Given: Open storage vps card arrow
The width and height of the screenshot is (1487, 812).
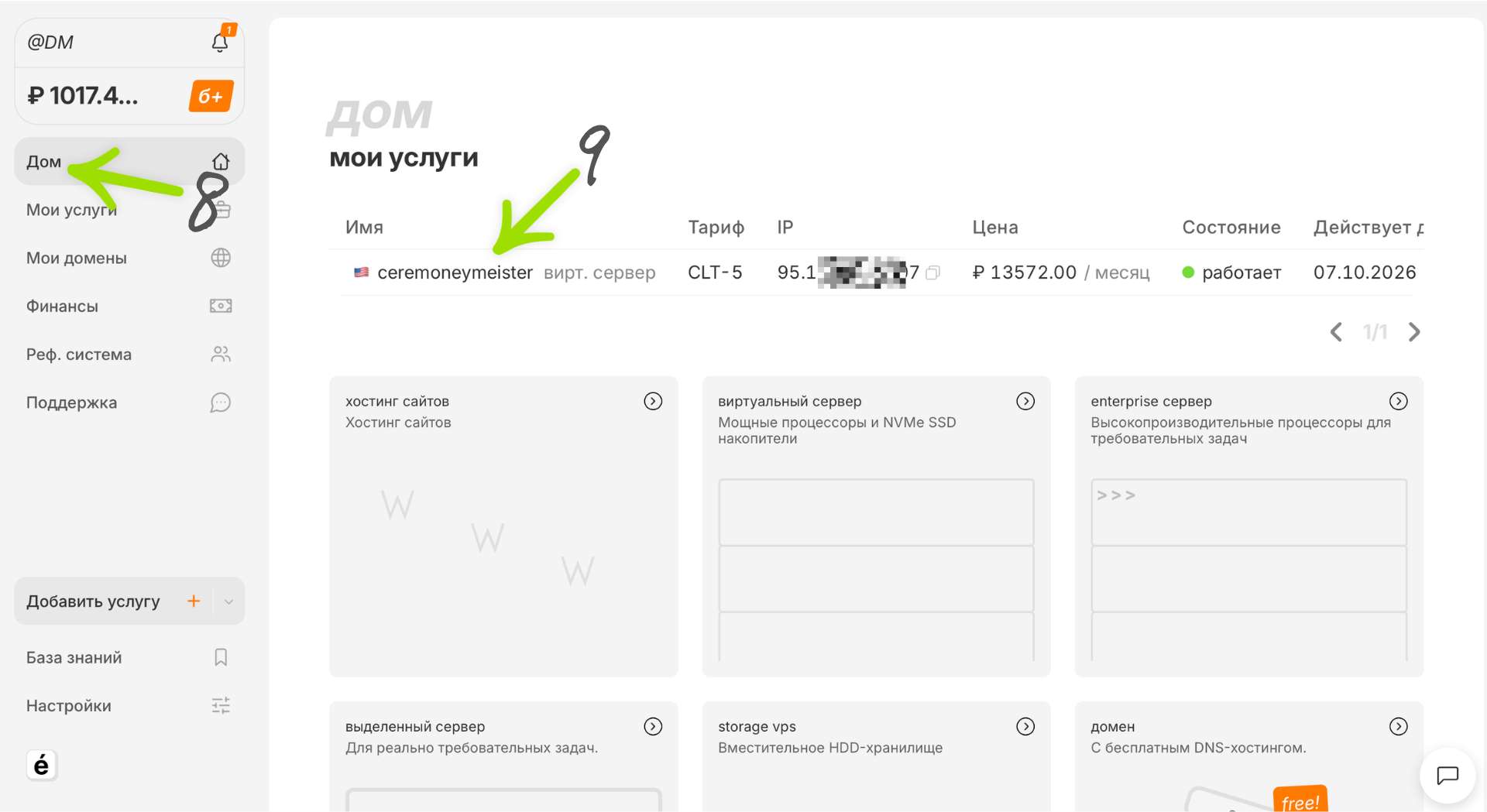Looking at the screenshot, I should coord(1025,726).
